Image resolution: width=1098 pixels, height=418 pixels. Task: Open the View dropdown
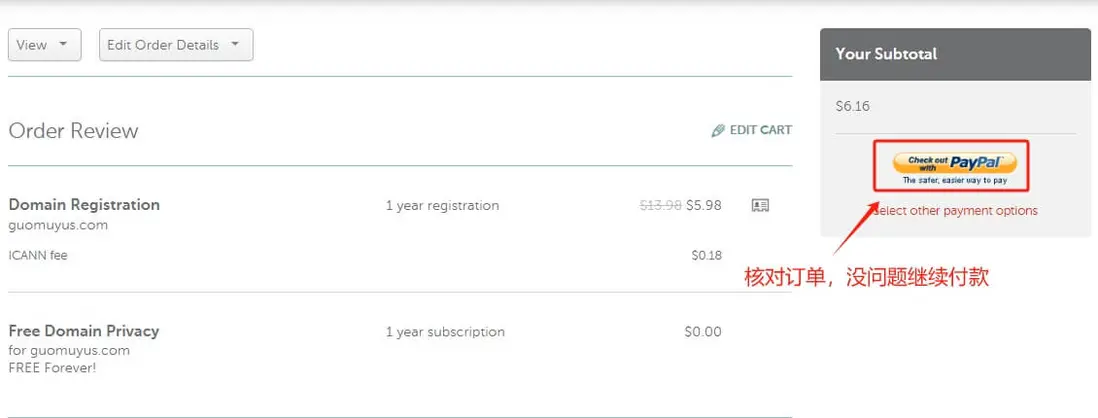(45, 45)
